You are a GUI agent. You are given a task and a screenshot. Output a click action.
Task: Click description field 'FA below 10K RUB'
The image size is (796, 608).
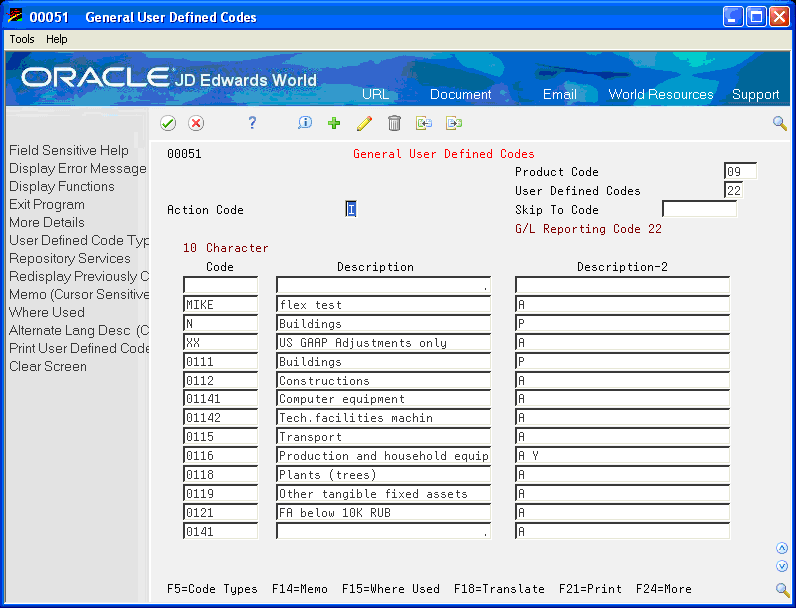click(x=383, y=513)
